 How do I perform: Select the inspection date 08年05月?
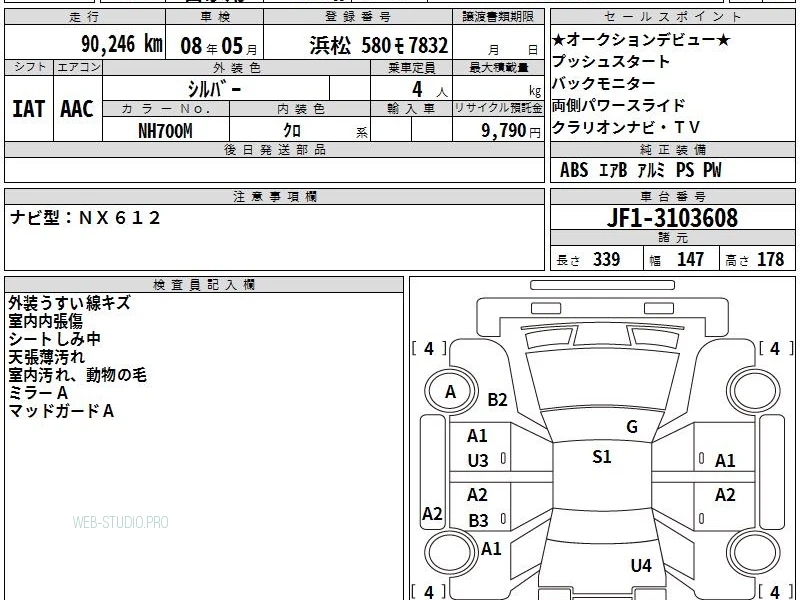[219, 46]
